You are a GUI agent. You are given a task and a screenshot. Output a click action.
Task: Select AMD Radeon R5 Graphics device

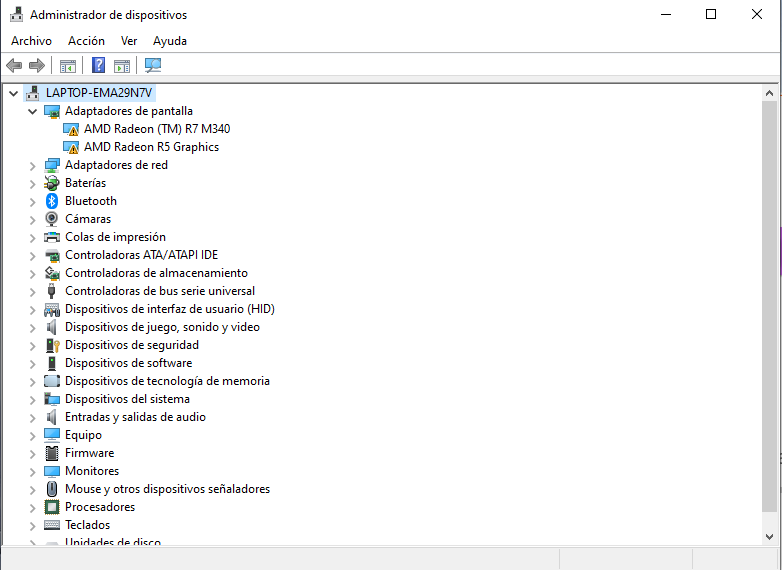[152, 147]
